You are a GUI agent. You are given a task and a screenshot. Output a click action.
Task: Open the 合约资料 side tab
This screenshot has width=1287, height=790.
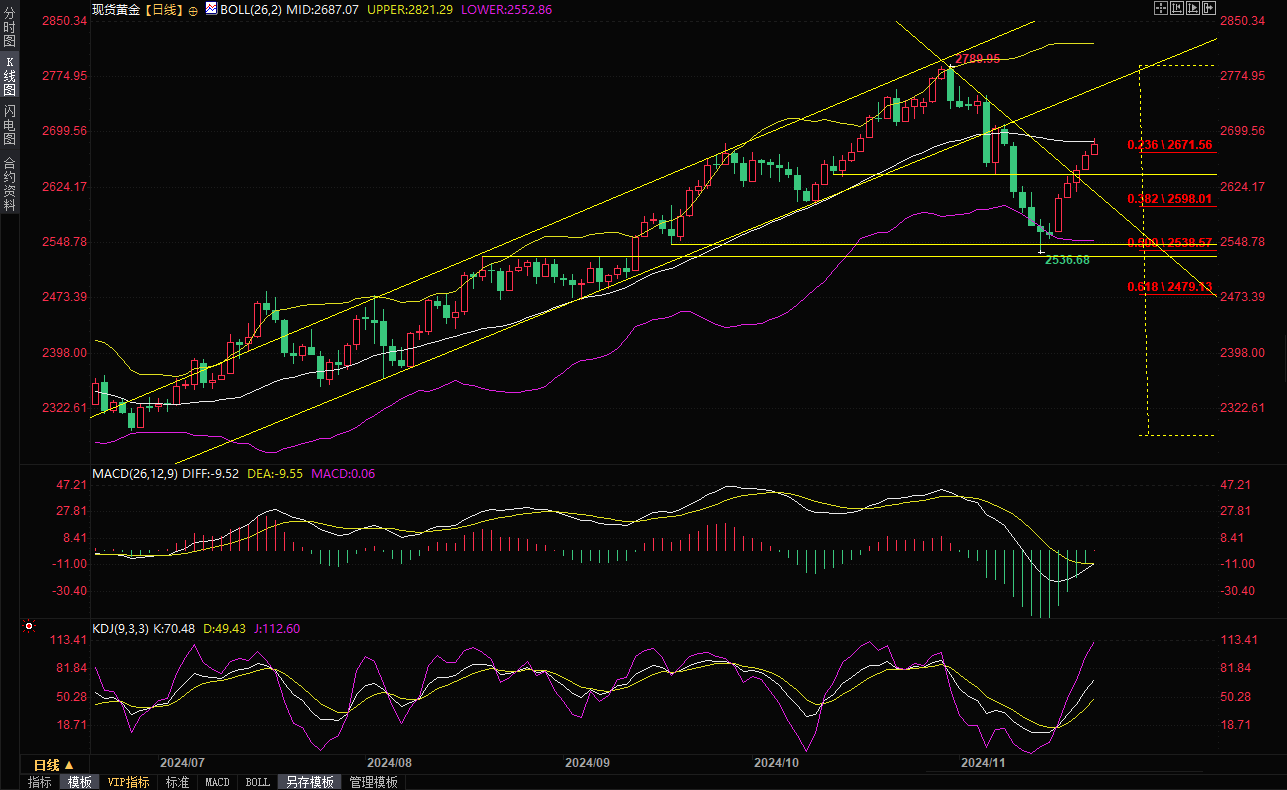tap(9, 184)
